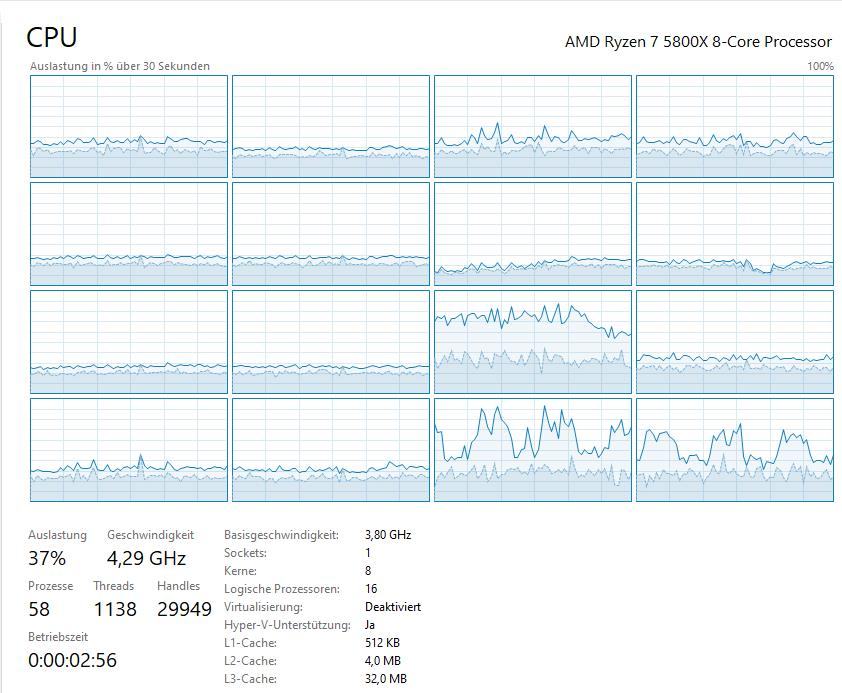Click the 37% Auslastung value
Screen dimensions: 842x693
[x=47, y=558]
